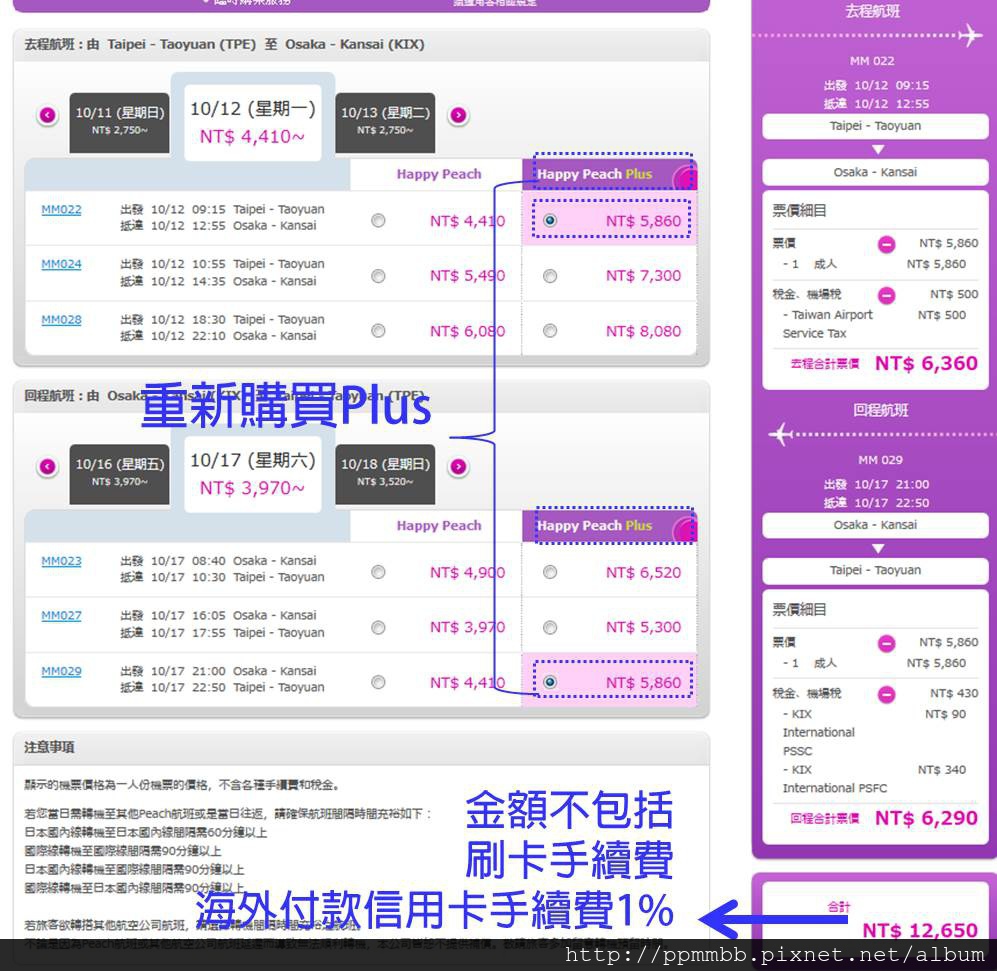This screenshot has height=971, width=997.
Task: Choose MM022 Happy Peach fare NT$ 4,410
Action: 378,221
